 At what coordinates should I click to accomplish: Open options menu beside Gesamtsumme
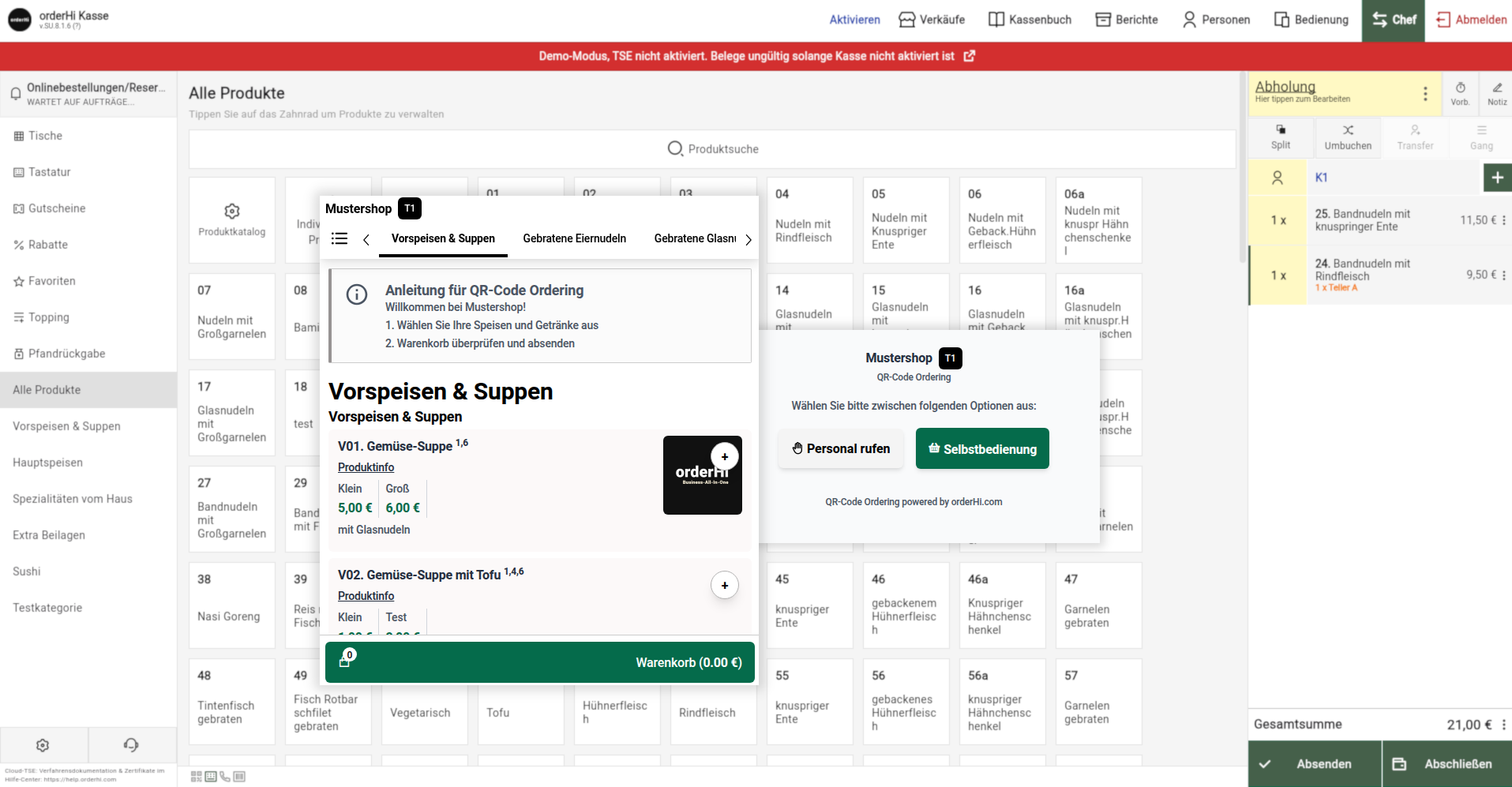click(x=1503, y=725)
